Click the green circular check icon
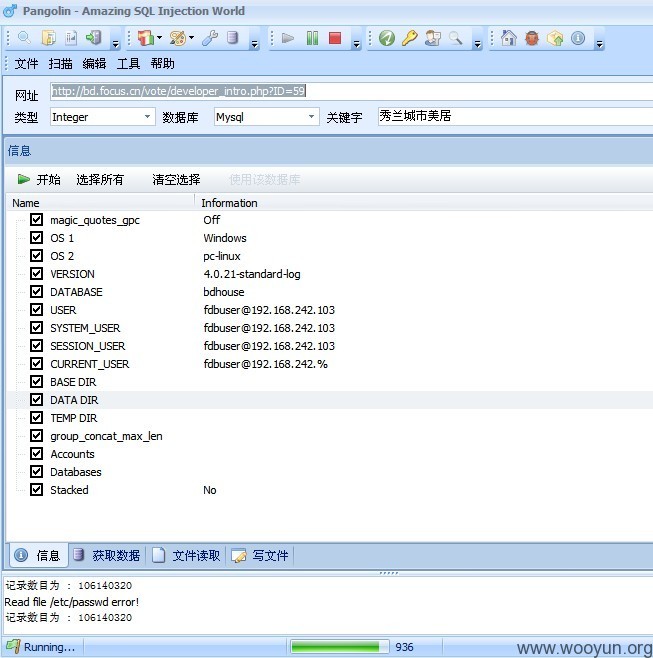The width and height of the screenshot is (653, 658). 387,38
